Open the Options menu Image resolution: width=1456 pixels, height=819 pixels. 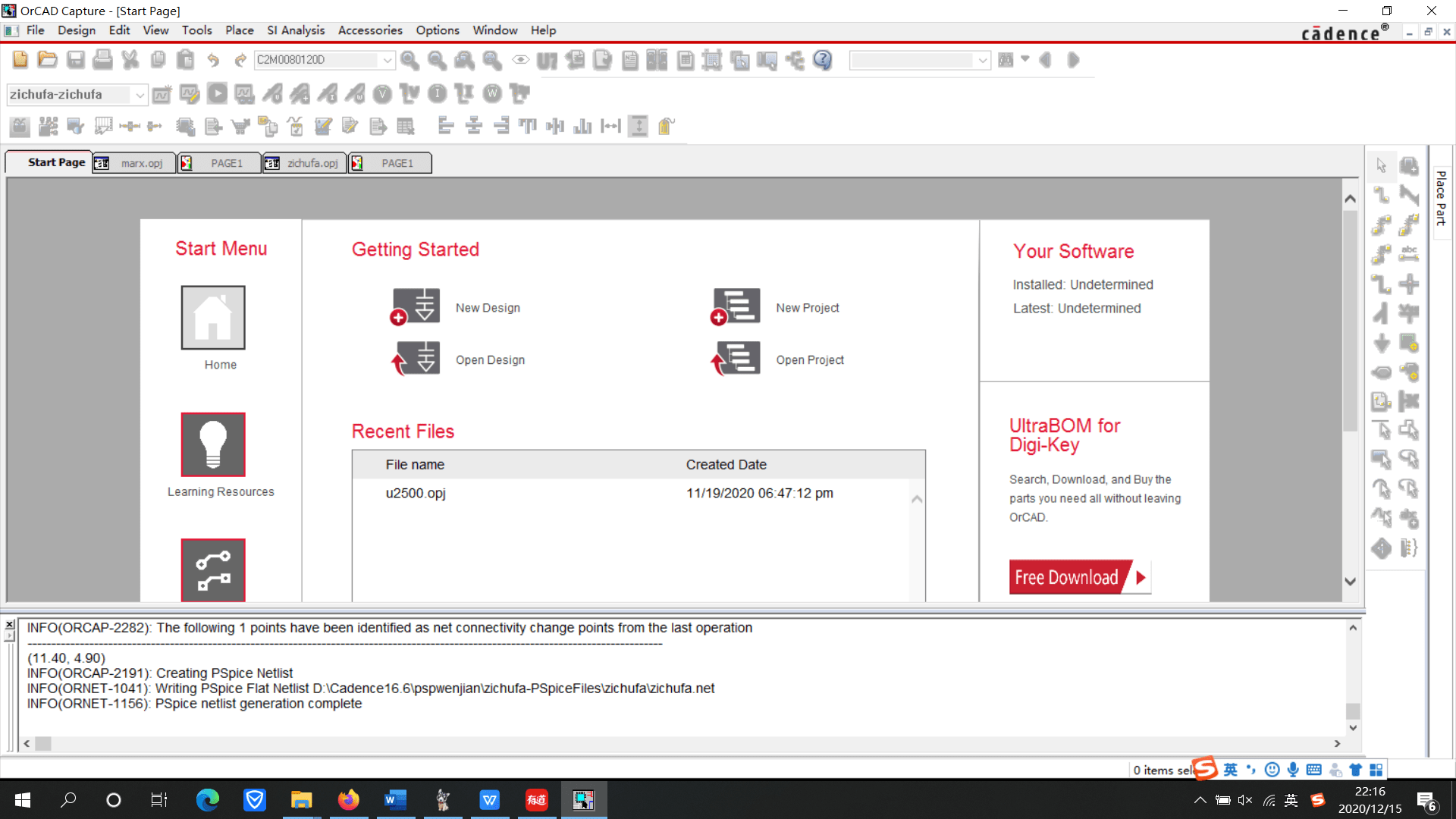(438, 30)
